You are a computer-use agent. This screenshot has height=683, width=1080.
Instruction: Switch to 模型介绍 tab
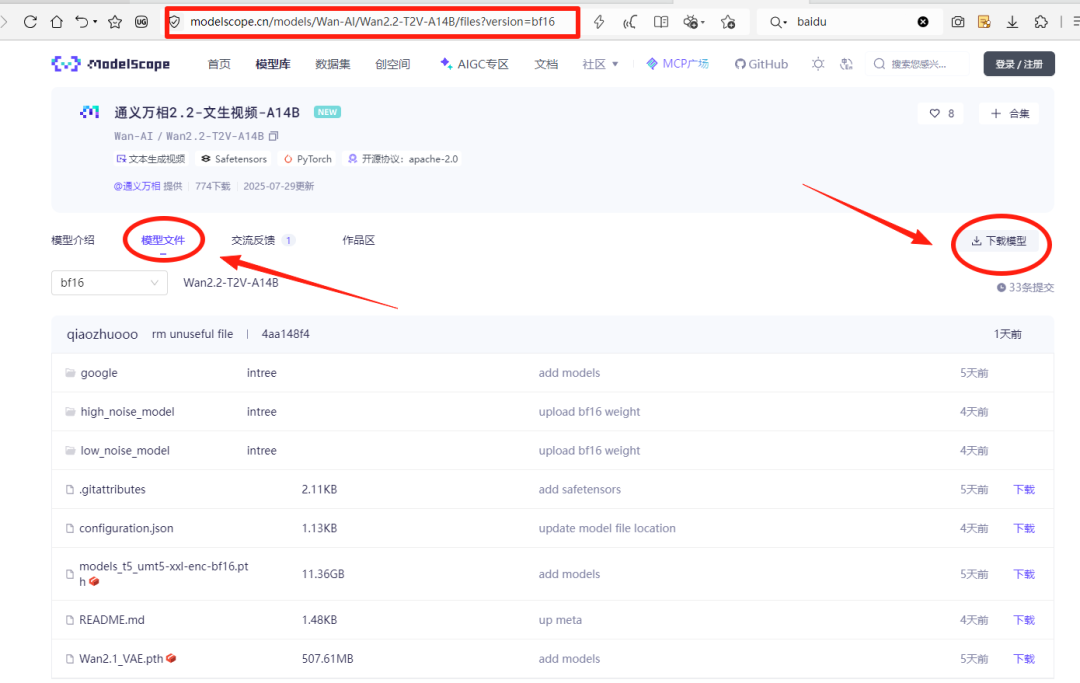[73, 240]
